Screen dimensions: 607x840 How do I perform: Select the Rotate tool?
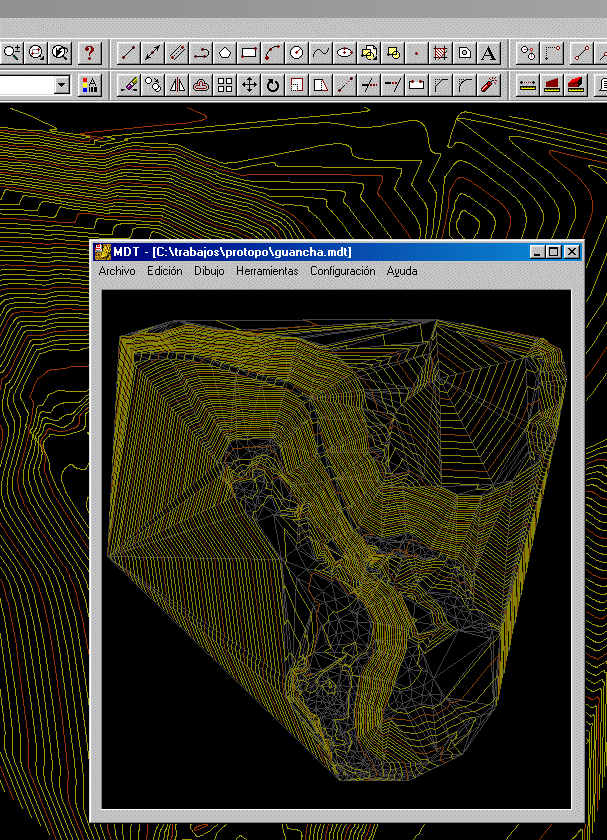[x=273, y=85]
